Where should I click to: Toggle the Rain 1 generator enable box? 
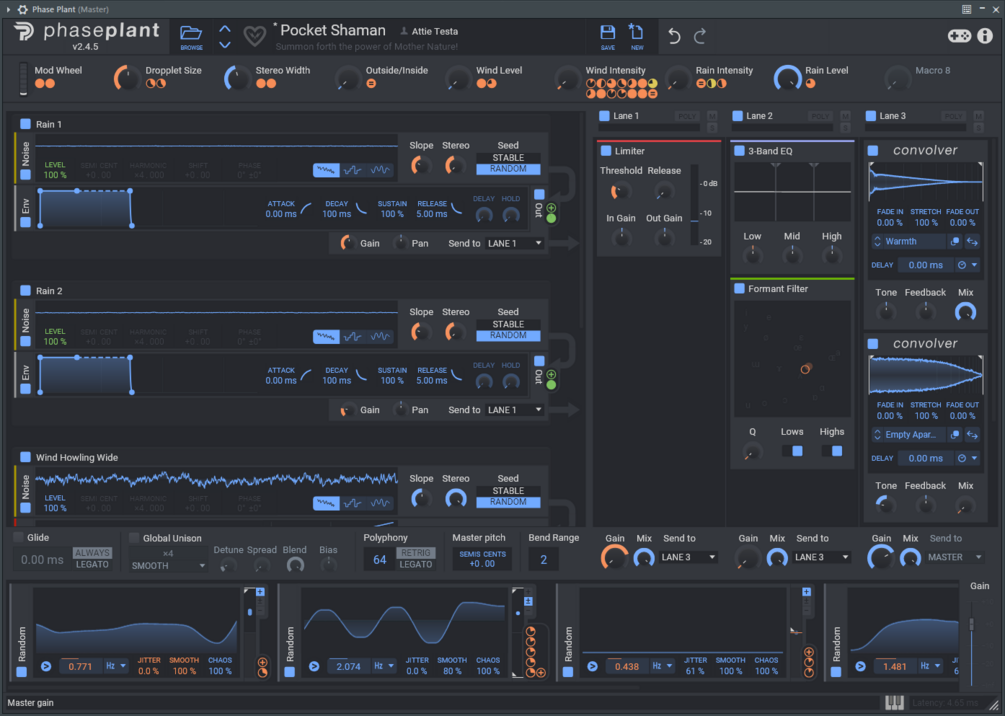(x=25, y=124)
